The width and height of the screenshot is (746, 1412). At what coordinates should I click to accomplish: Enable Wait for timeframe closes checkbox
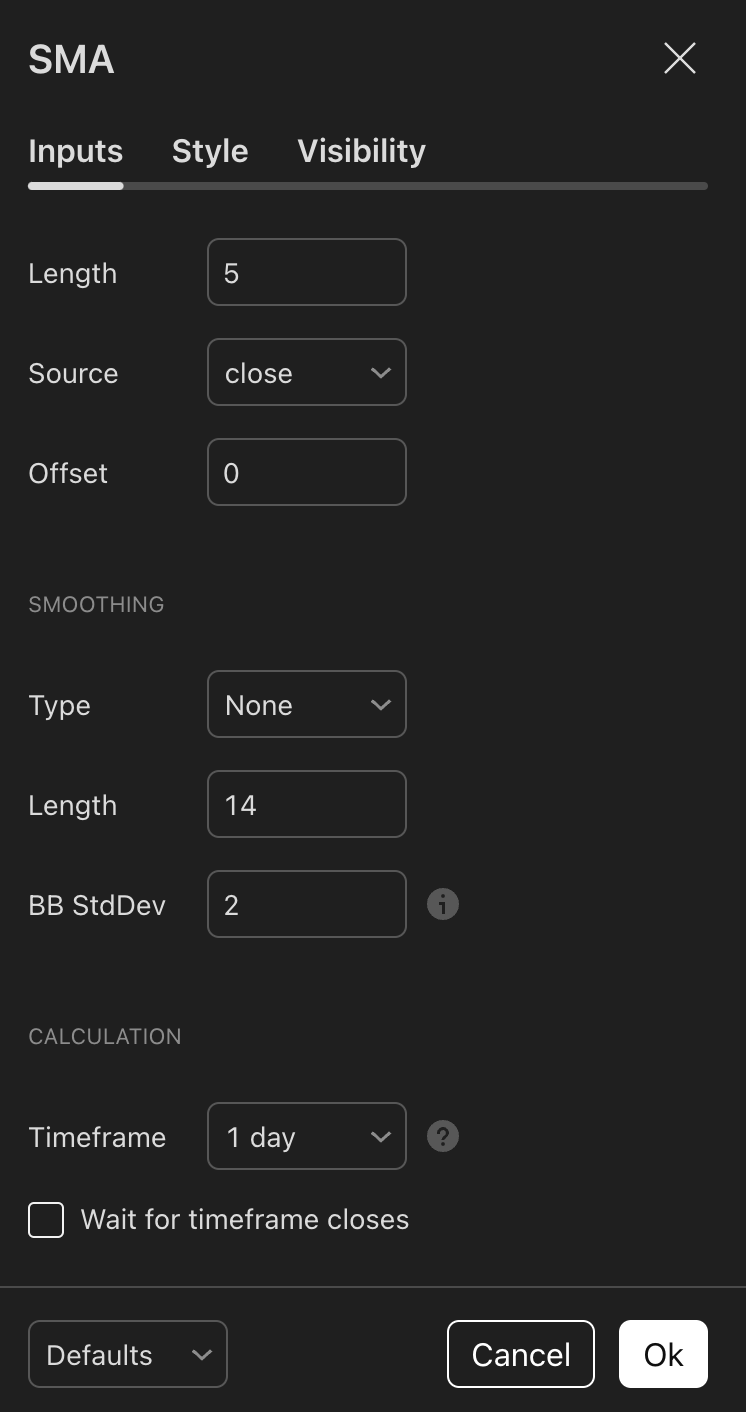tap(46, 1220)
